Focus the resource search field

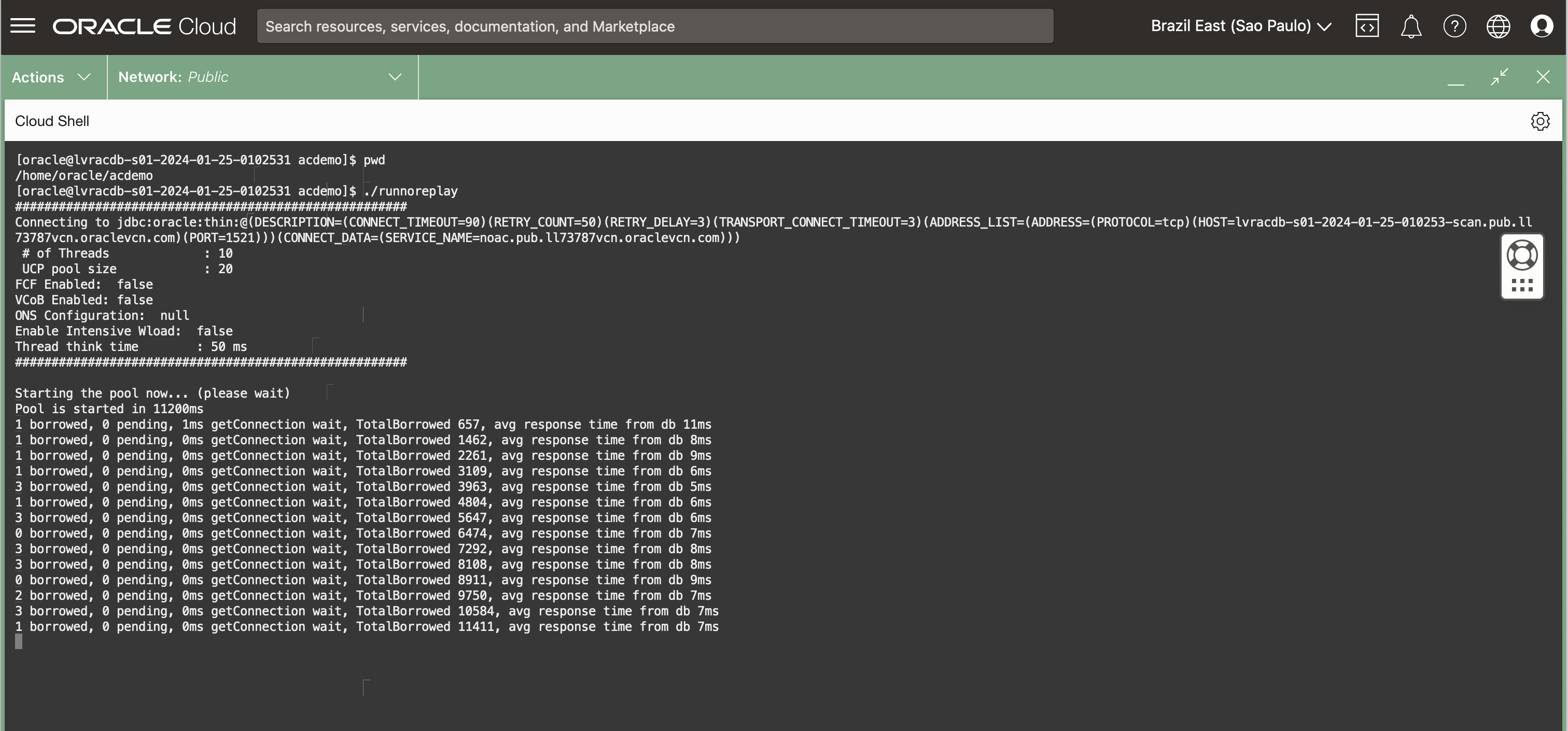(x=654, y=26)
